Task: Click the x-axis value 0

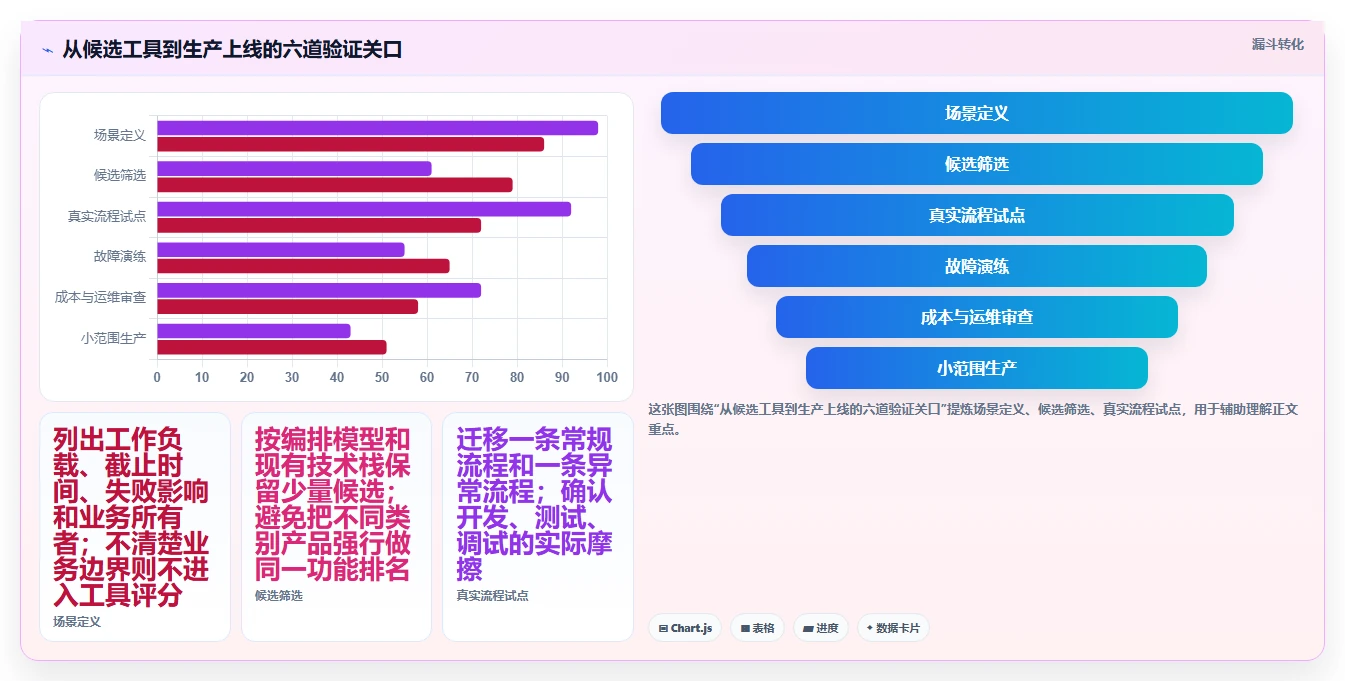Action: pyautogui.click(x=157, y=377)
